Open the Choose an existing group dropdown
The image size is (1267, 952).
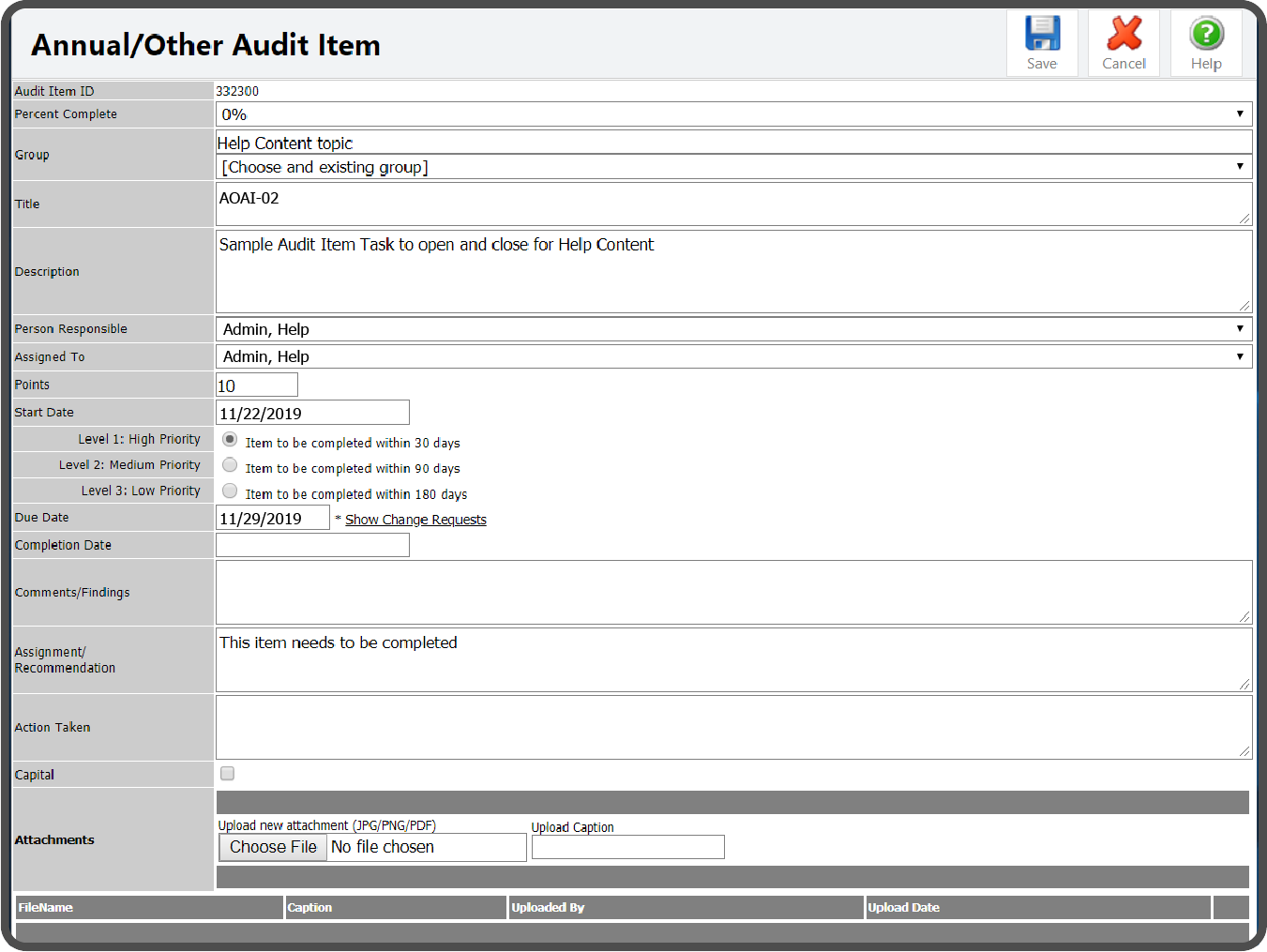tap(734, 167)
